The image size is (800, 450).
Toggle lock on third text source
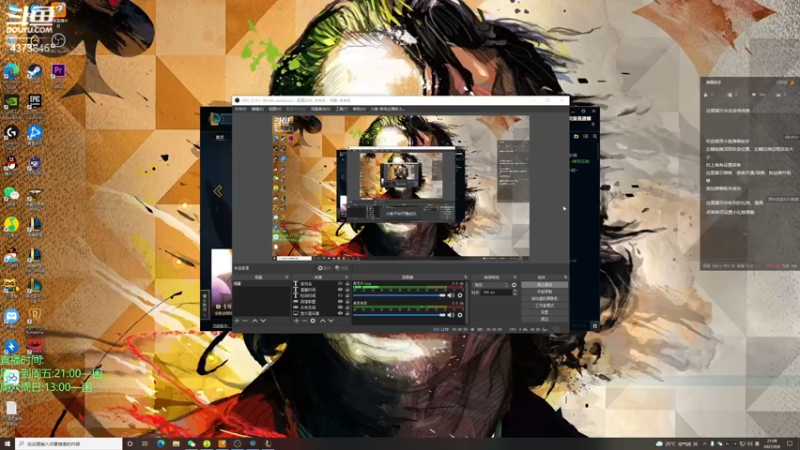tap(347, 295)
